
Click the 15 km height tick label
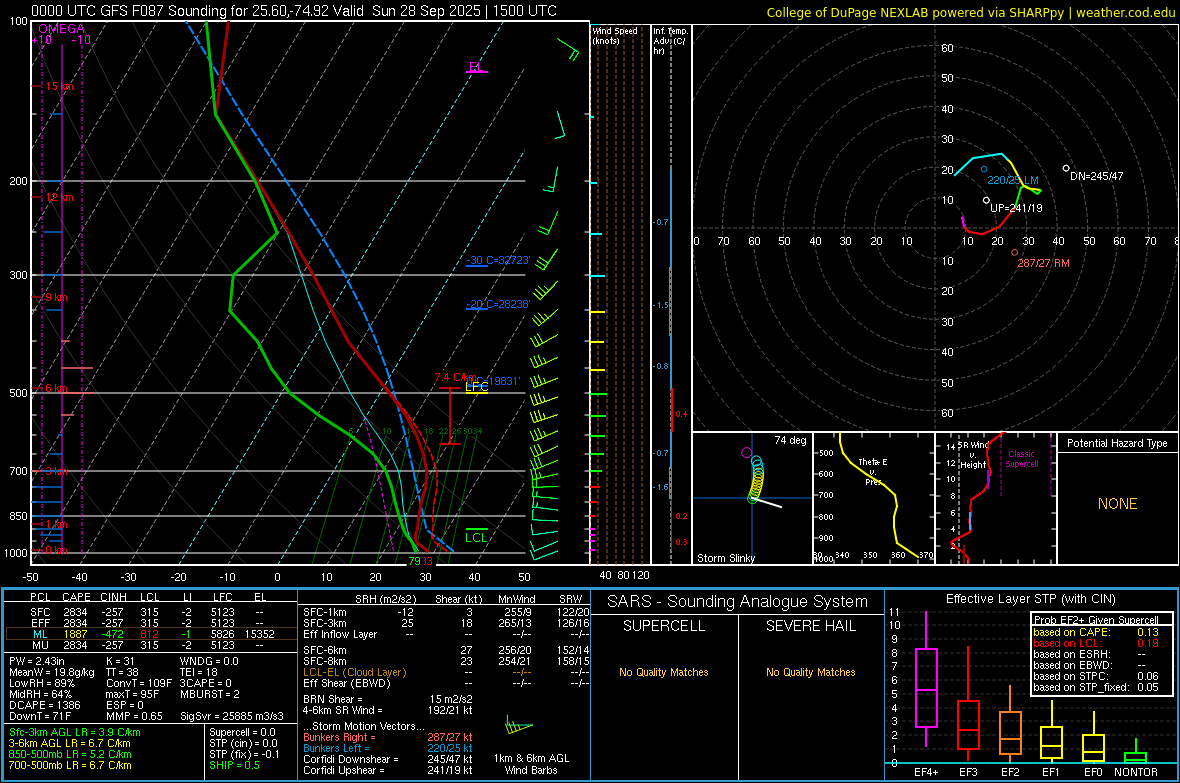click(x=59, y=87)
